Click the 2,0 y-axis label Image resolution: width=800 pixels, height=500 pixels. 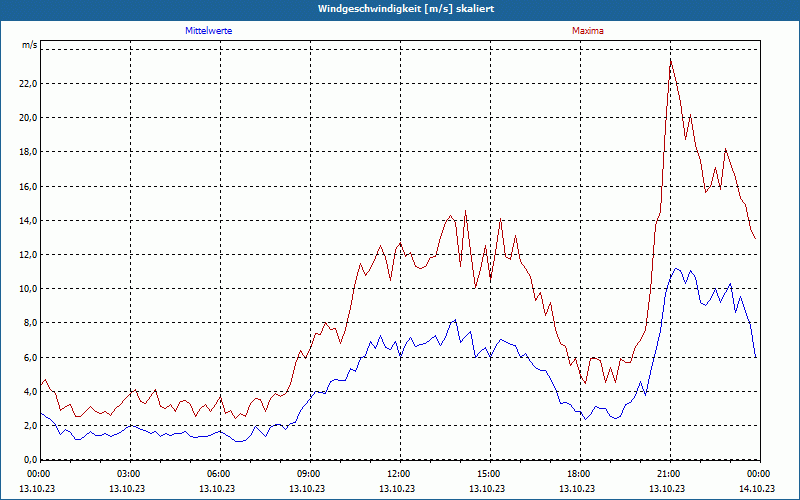pyautogui.click(x=30, y=426)
